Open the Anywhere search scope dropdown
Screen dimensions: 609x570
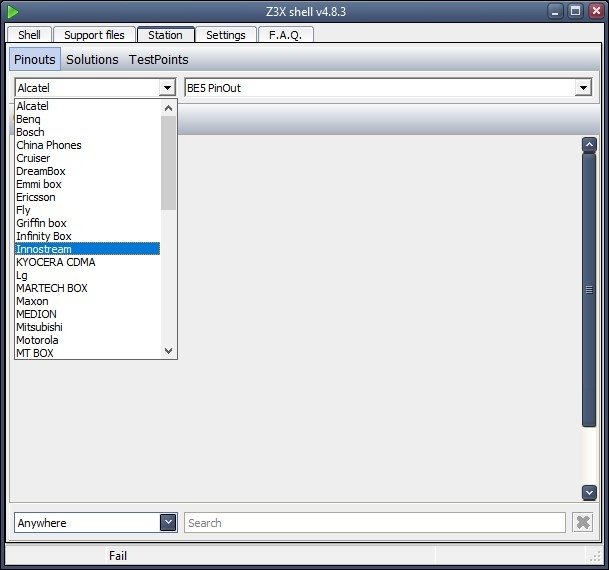click(168, 523)
